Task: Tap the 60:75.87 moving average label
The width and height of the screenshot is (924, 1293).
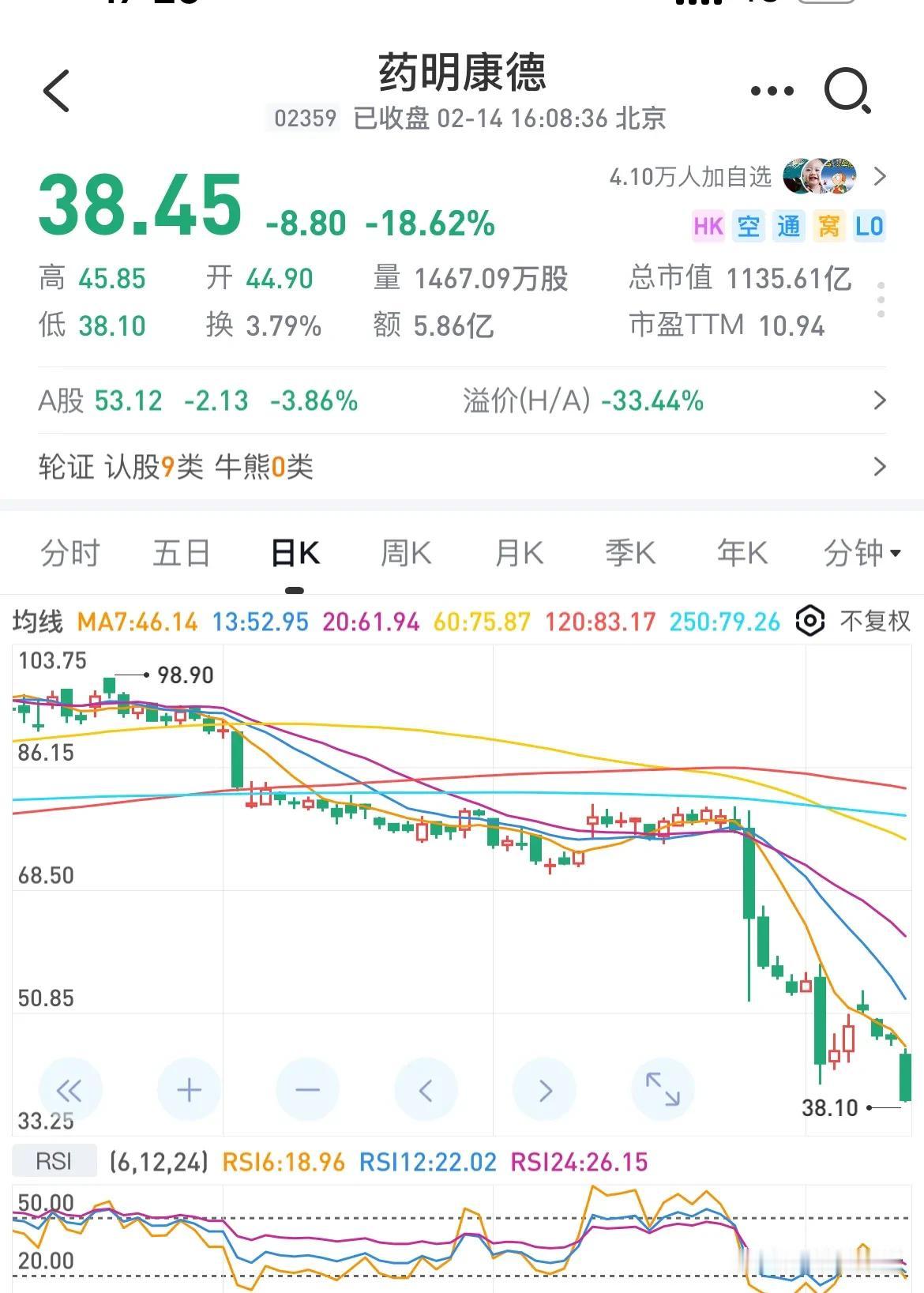Action: 483,622
